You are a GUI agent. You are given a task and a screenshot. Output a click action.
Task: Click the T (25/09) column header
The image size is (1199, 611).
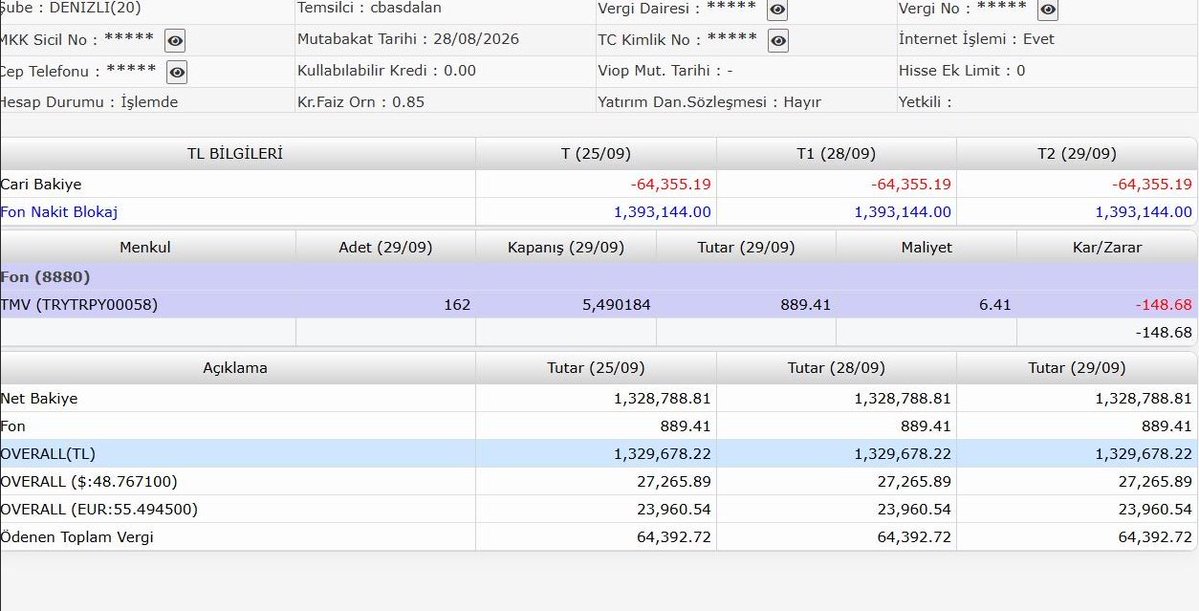click(596, 154)
